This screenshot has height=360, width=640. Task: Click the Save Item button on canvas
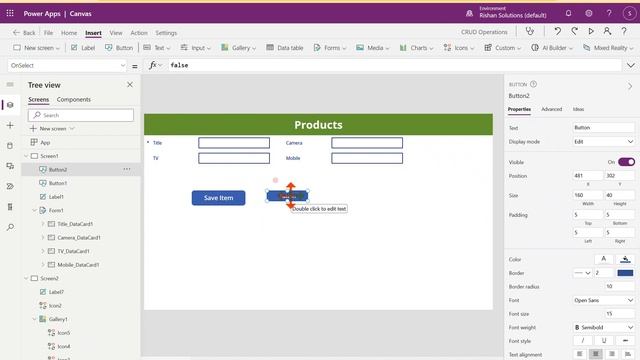[218, 198]
